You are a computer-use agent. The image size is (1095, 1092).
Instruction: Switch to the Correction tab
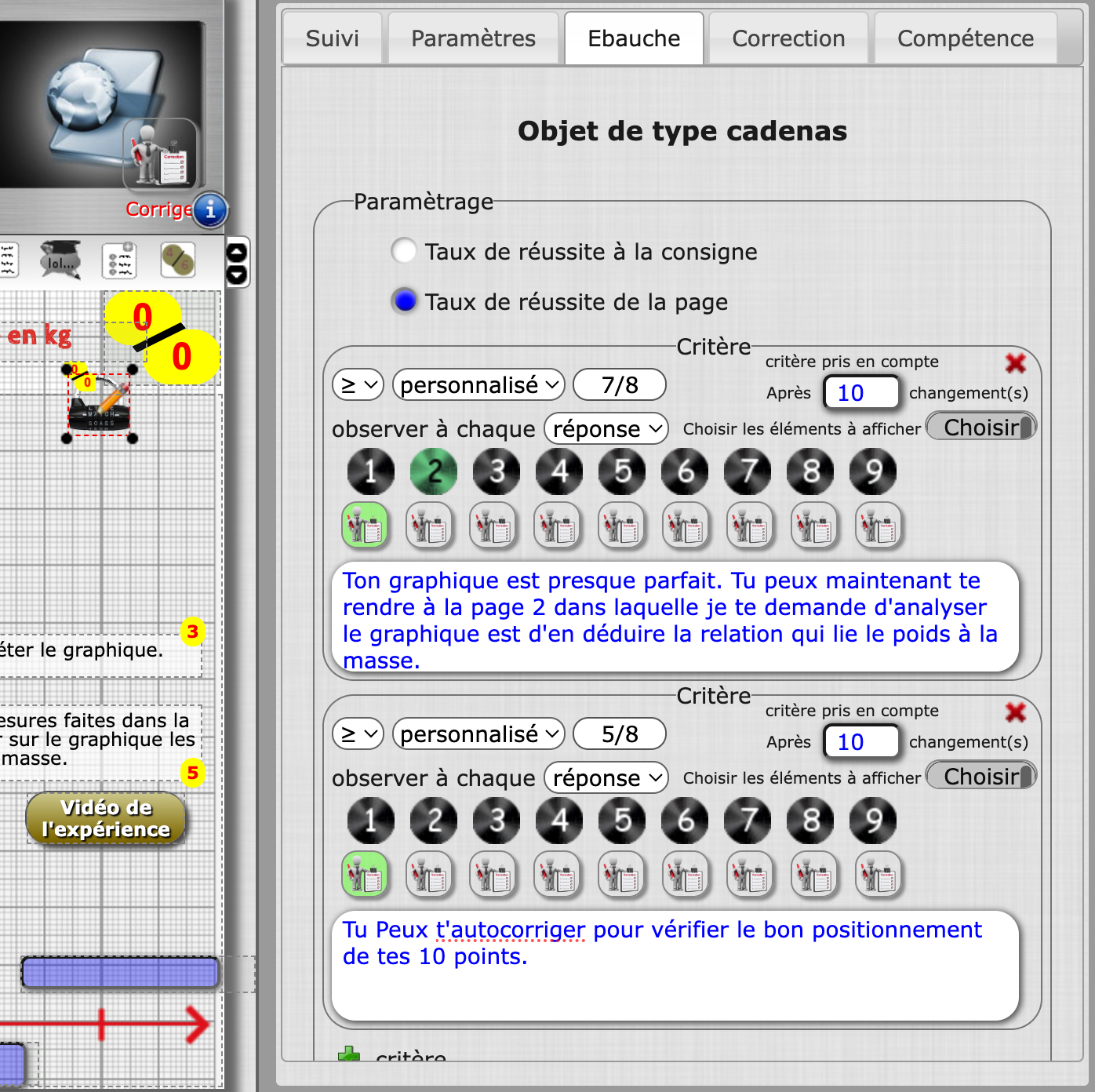[x=788, y=38]
